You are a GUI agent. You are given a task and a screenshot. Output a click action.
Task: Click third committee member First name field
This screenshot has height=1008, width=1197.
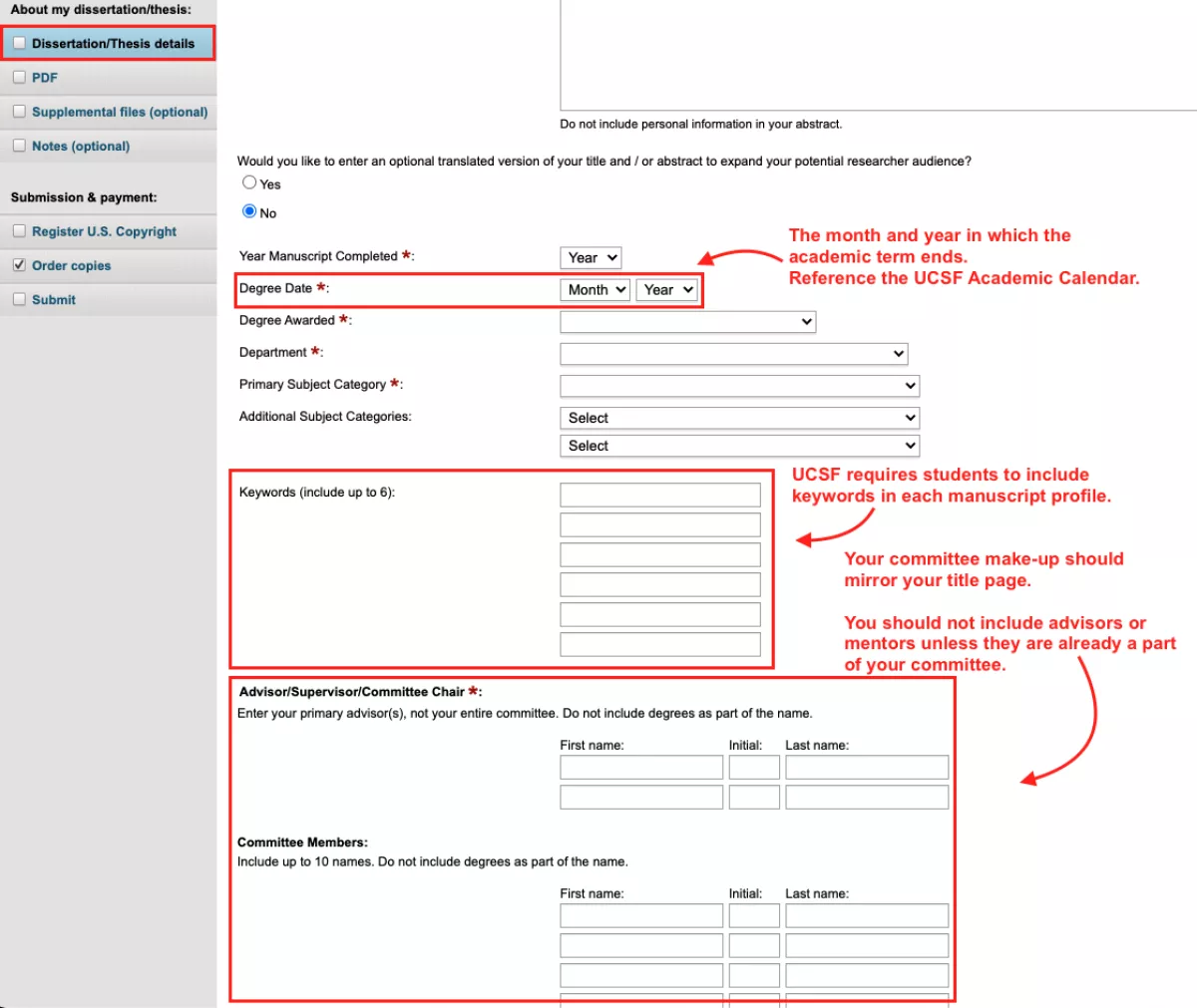pyautogui.click(x=641, y=975)
